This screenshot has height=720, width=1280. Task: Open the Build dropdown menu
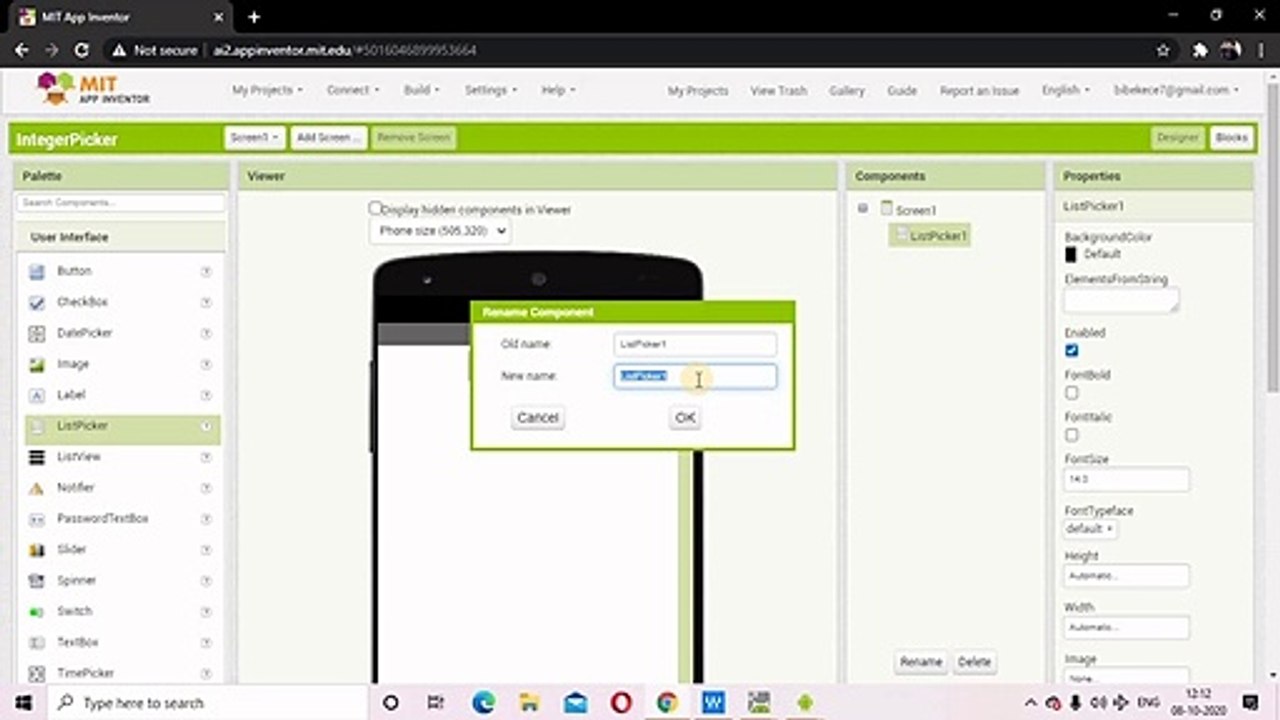(421, 90)
